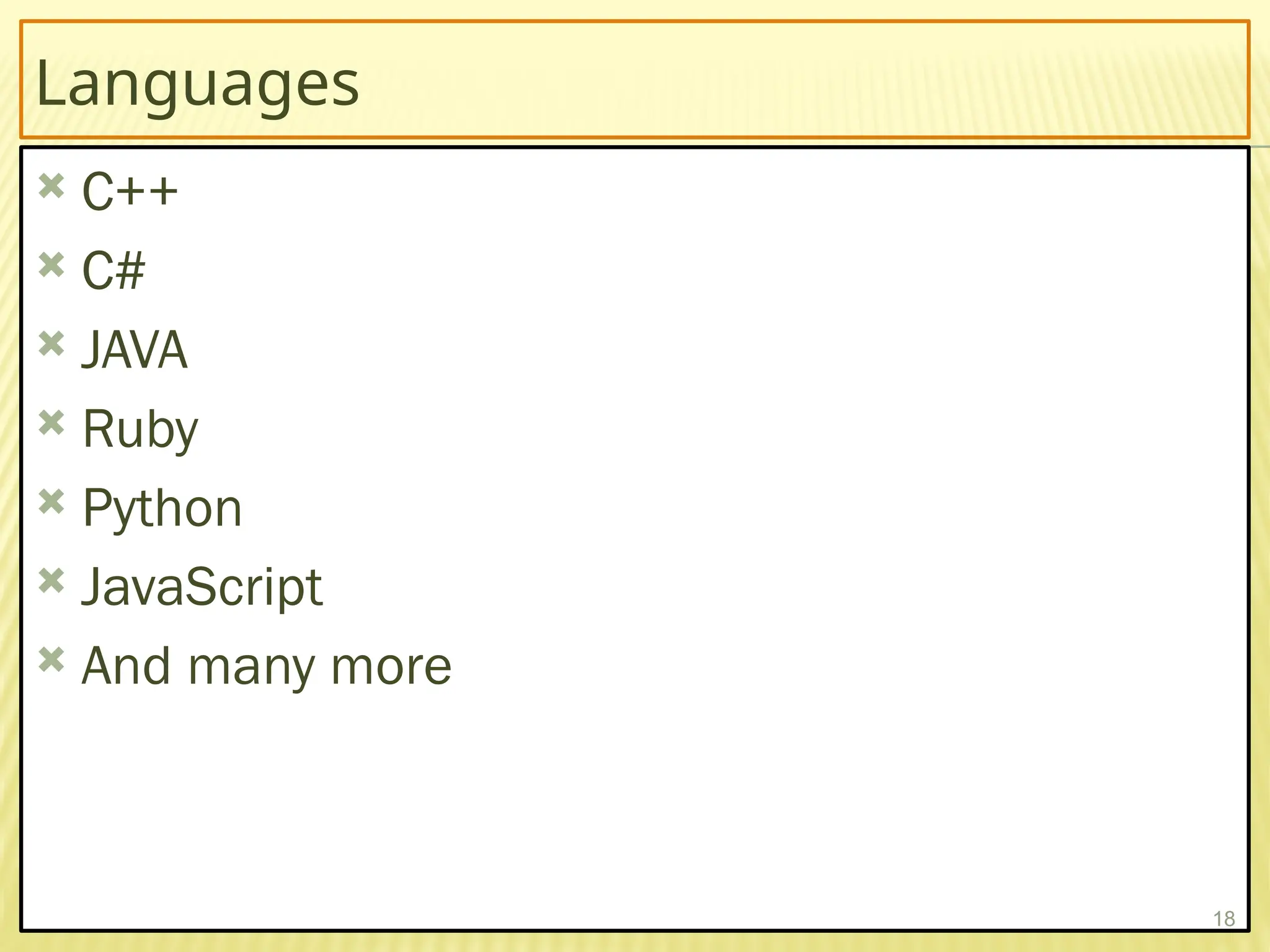Click on the Python text
Screen dimensions: 1270x952
pos(162,508)
